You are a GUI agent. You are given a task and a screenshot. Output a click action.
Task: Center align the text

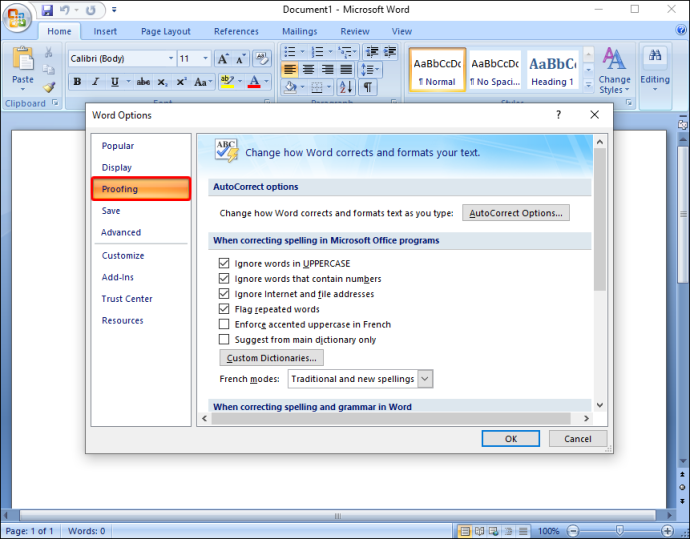(x=308, y=70)
